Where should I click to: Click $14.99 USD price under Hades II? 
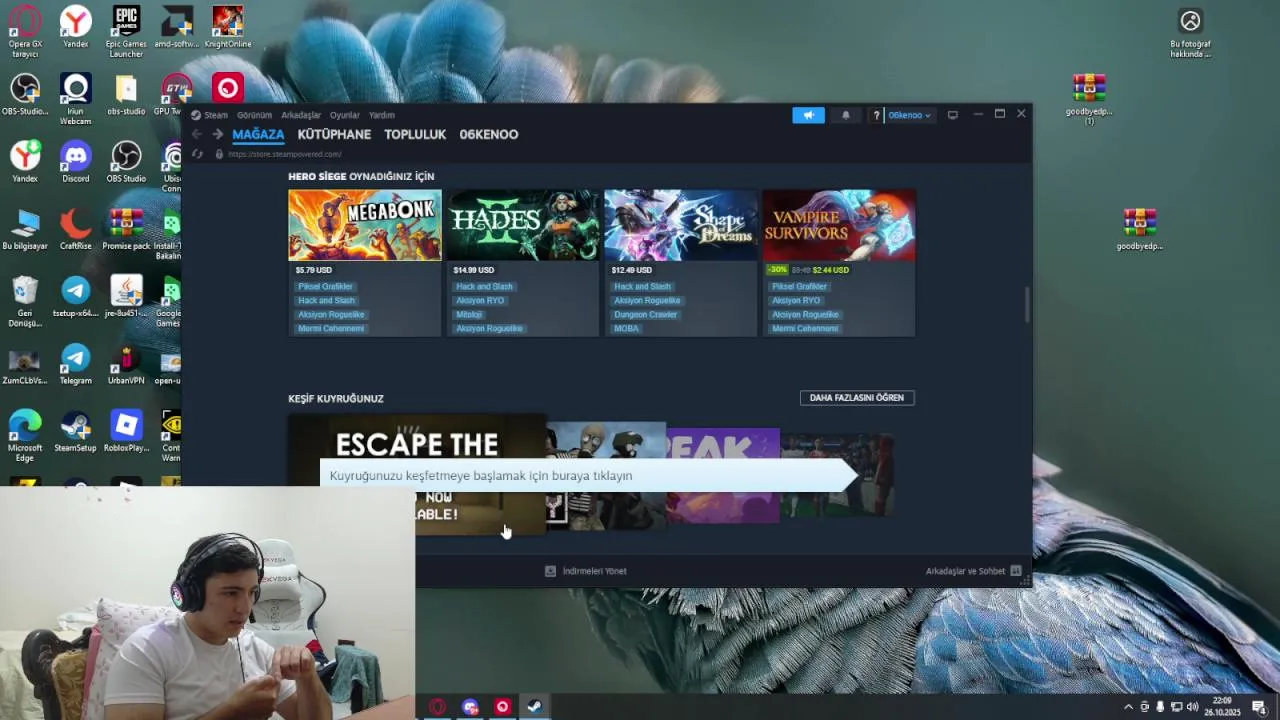tap(474, 270)
